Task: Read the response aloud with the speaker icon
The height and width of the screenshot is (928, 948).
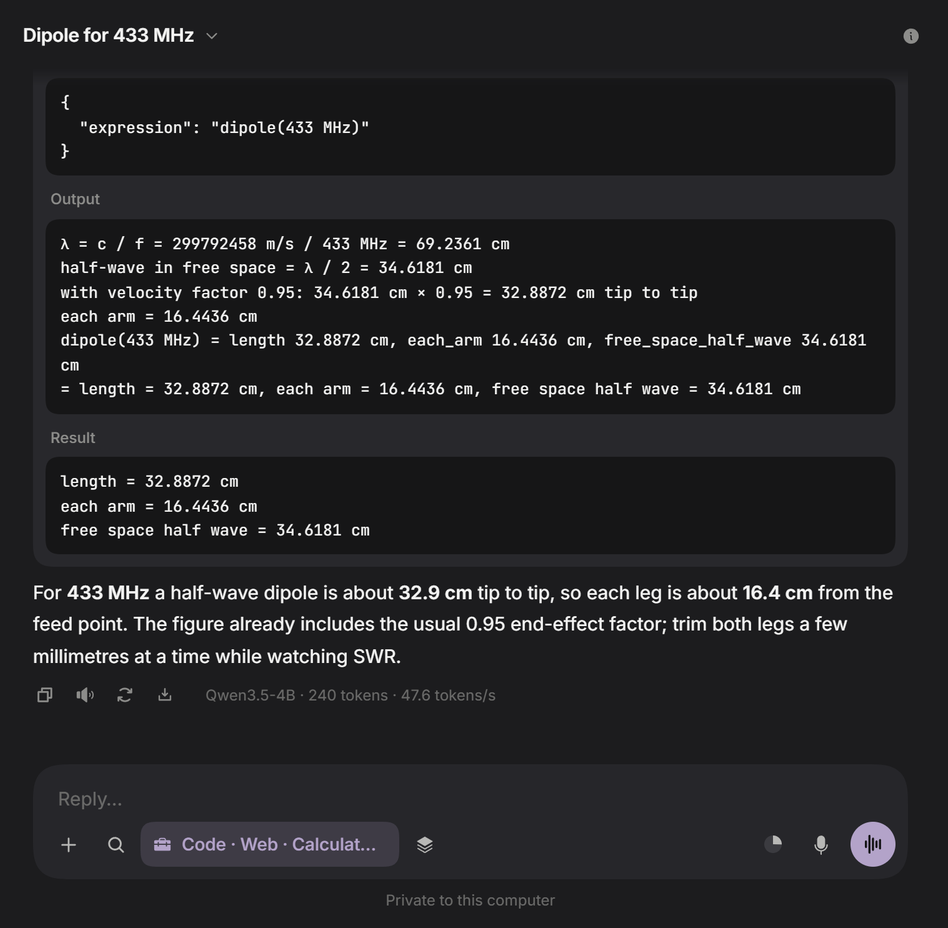Action: pyautogui.click(x=85, y=695)
